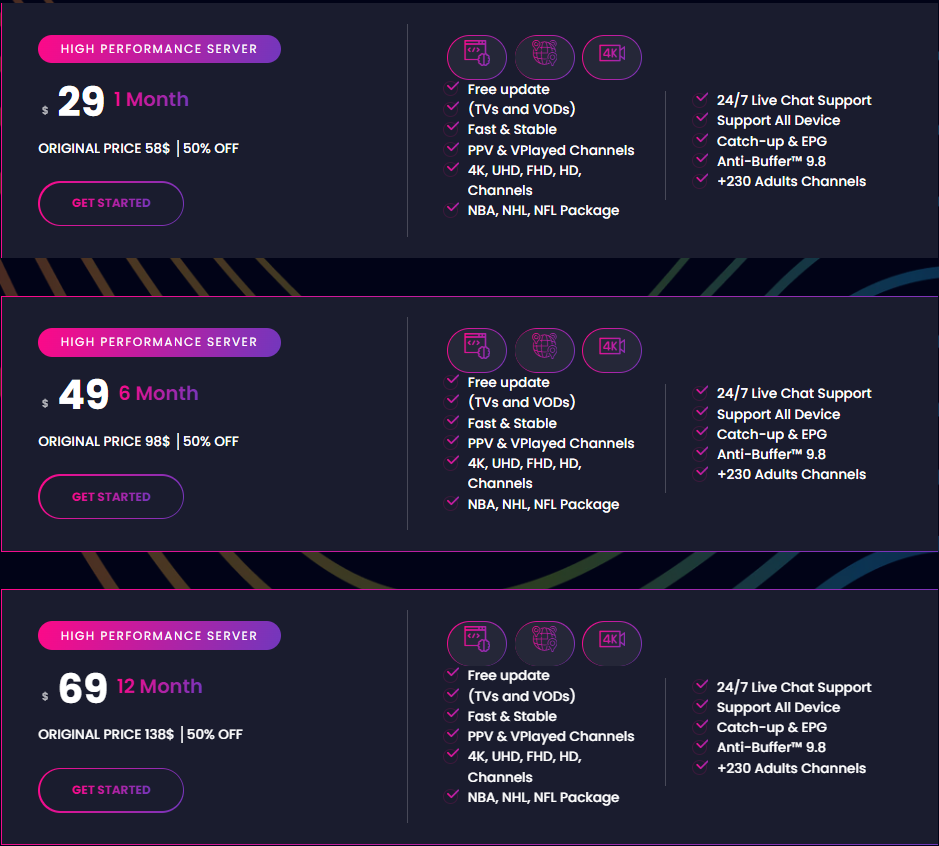
Task: Click the globe icon in 1 Month plan
Action: click(x=544, y=56)
